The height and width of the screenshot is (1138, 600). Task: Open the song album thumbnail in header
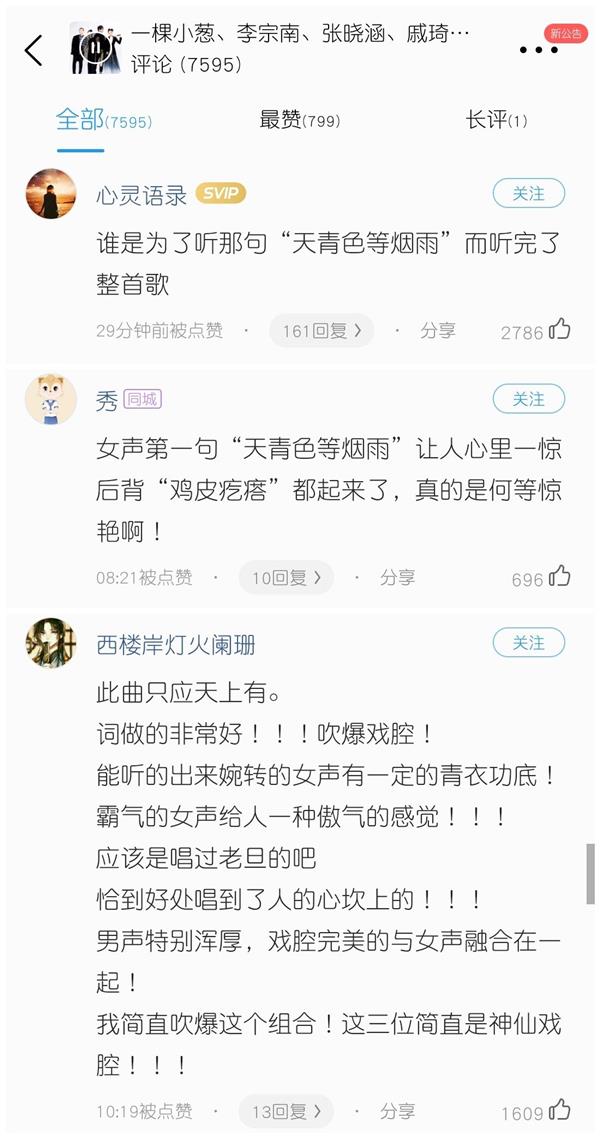(x=95, y=49)
